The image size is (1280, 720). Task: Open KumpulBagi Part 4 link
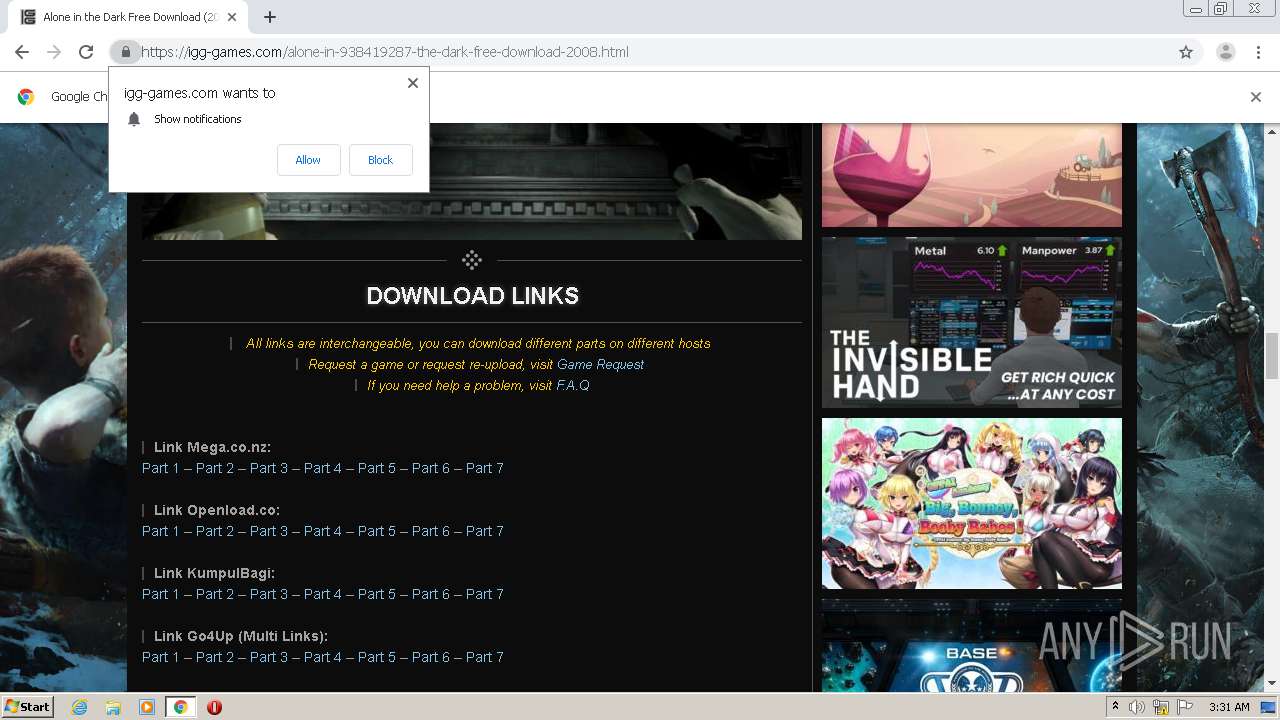[x=323, y=594]
